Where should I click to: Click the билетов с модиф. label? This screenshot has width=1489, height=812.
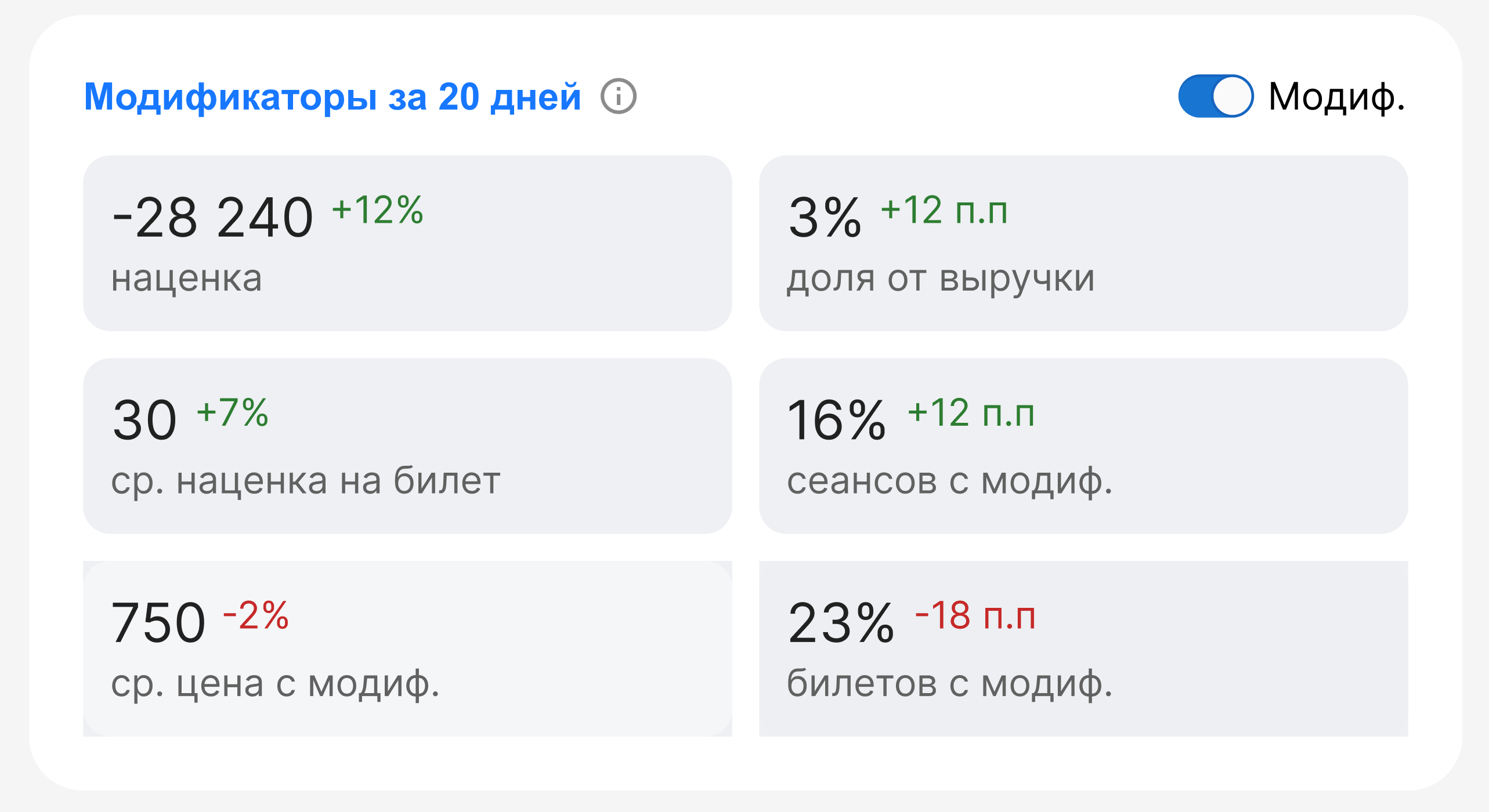point(950,684)
